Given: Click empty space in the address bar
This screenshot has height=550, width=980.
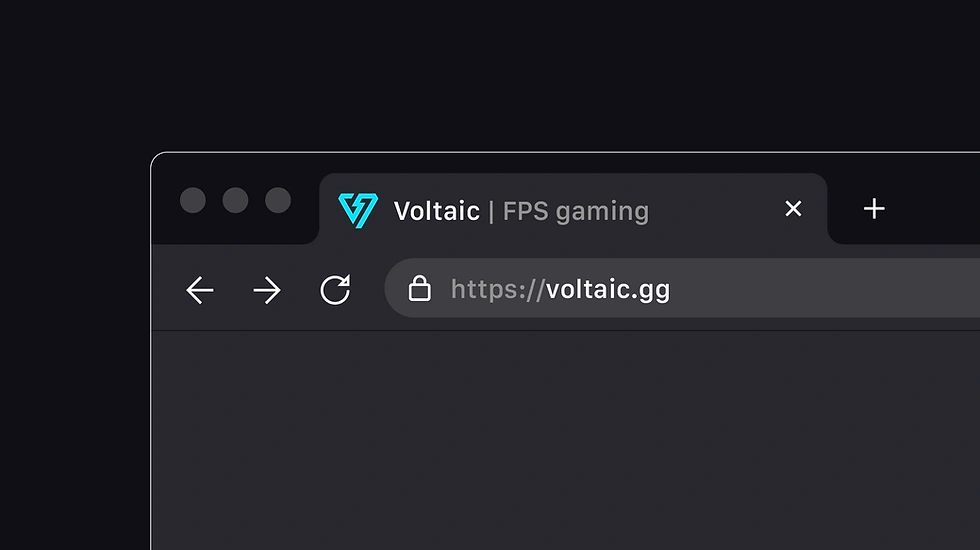Looking at the screenshot, I should click(830, 290).
